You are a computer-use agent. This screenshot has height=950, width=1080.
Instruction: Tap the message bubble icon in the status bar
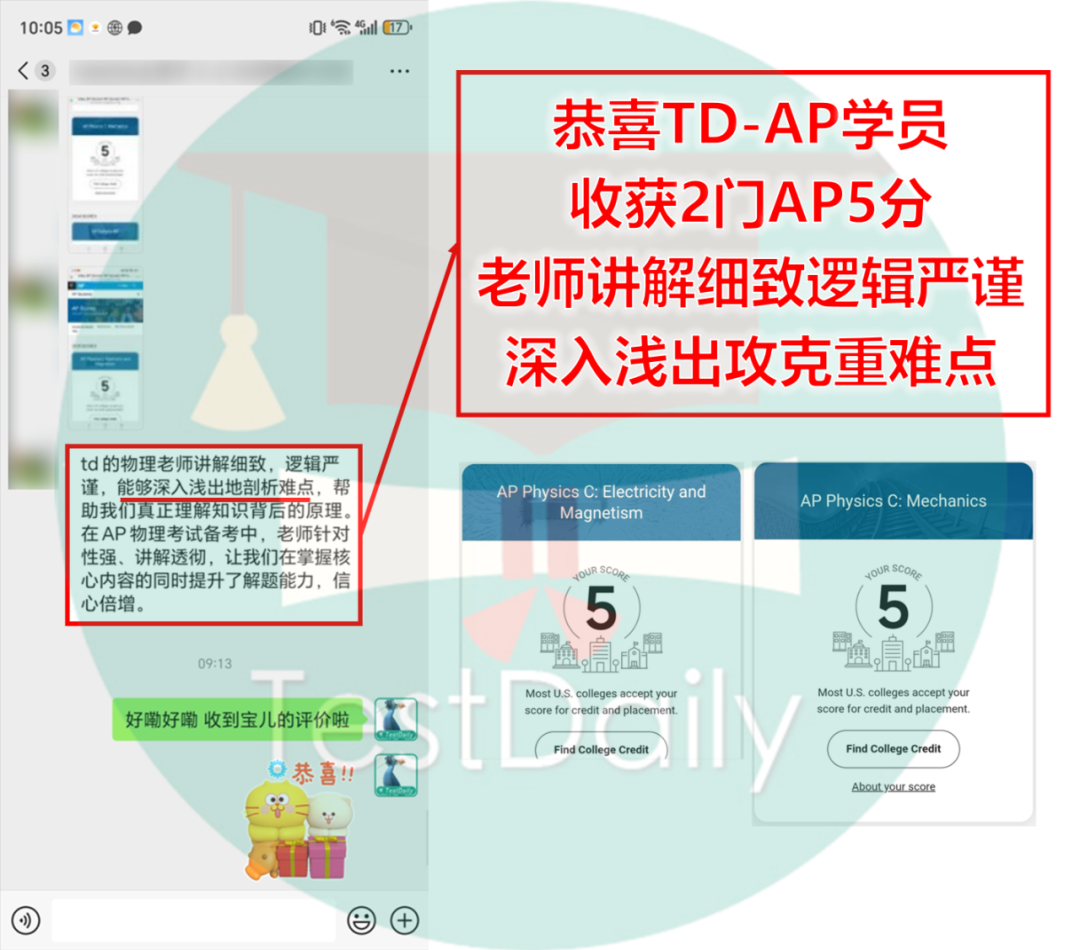pos(134,27)
